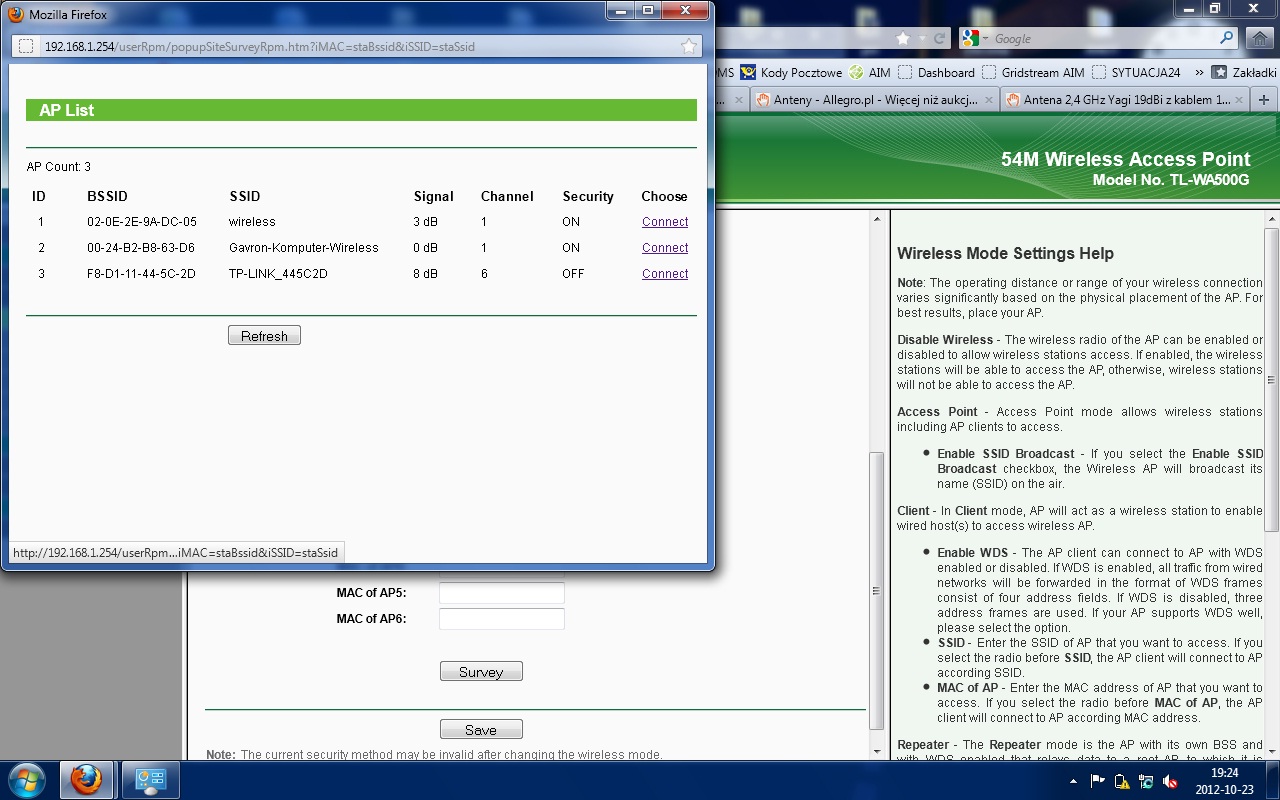Open the AIM bookmark with green icon
1280x800 pixels.
click(869, 72)
